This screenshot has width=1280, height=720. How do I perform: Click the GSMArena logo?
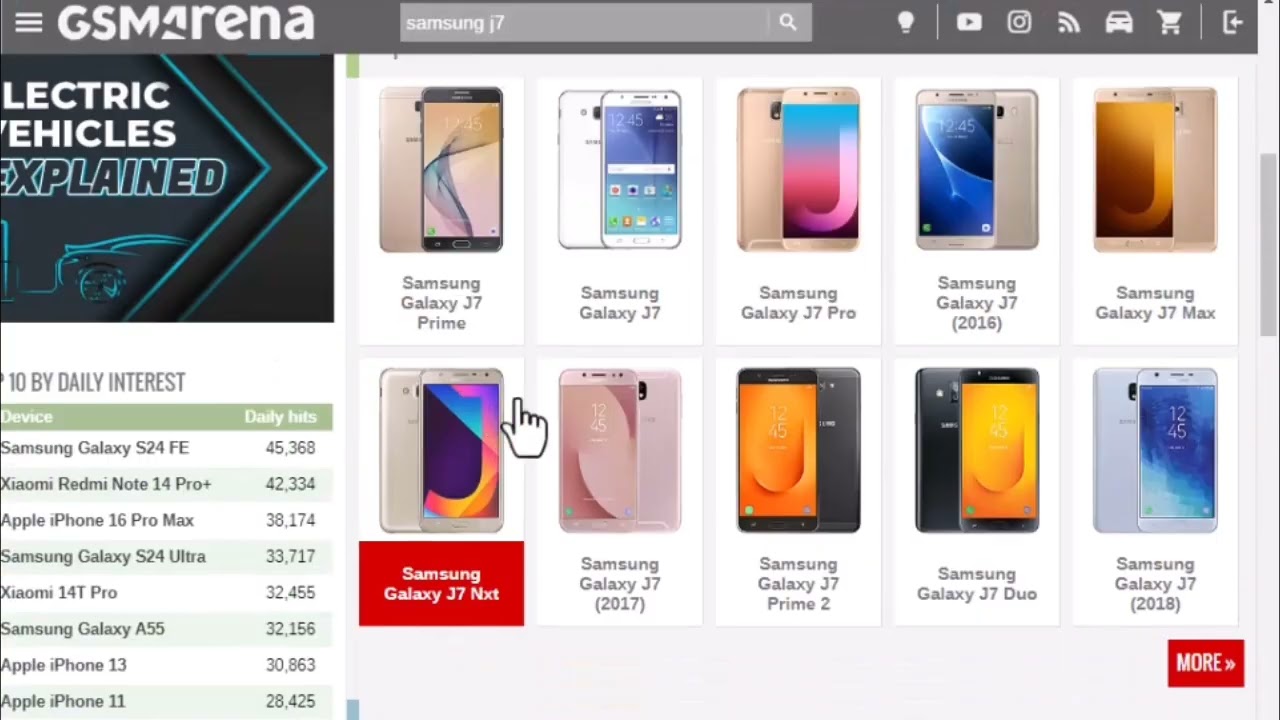pyautogui.click(x=186, y=22)
